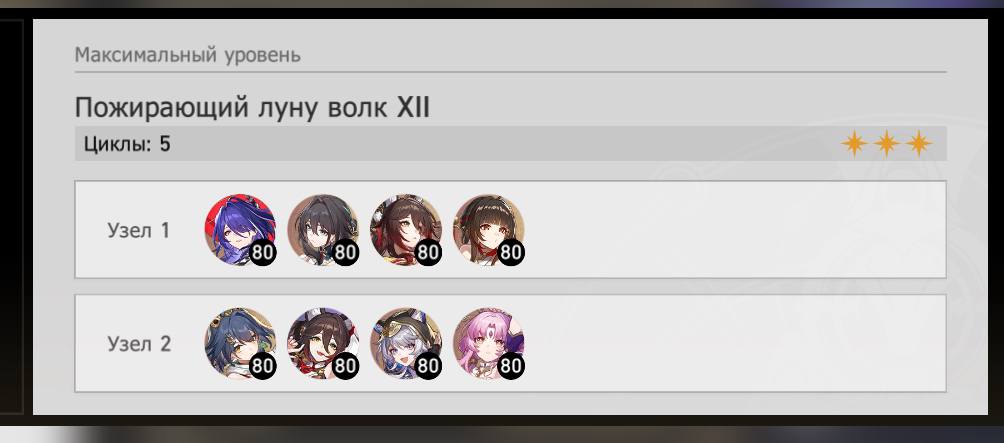Click the level 80 badge on pink-haired avatar
The height and width of the screenshot is (443, 1004).
coord(511,366)
